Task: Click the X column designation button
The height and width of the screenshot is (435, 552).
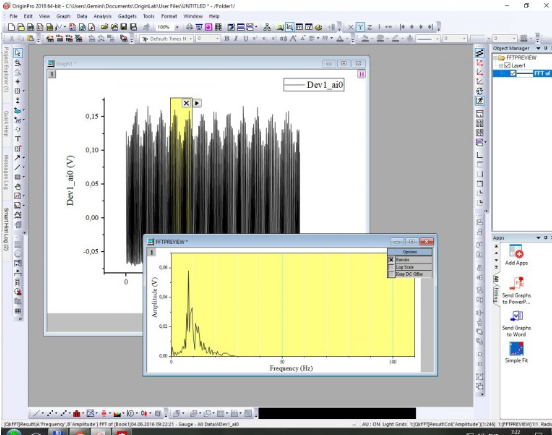Action: point(351,27)
